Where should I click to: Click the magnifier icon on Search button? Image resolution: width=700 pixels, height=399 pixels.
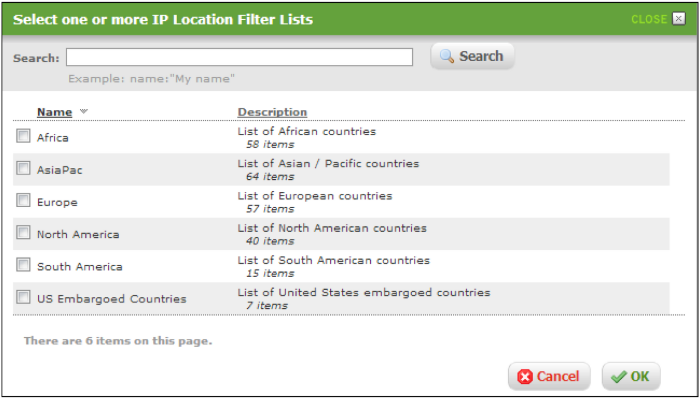point(447,56)
